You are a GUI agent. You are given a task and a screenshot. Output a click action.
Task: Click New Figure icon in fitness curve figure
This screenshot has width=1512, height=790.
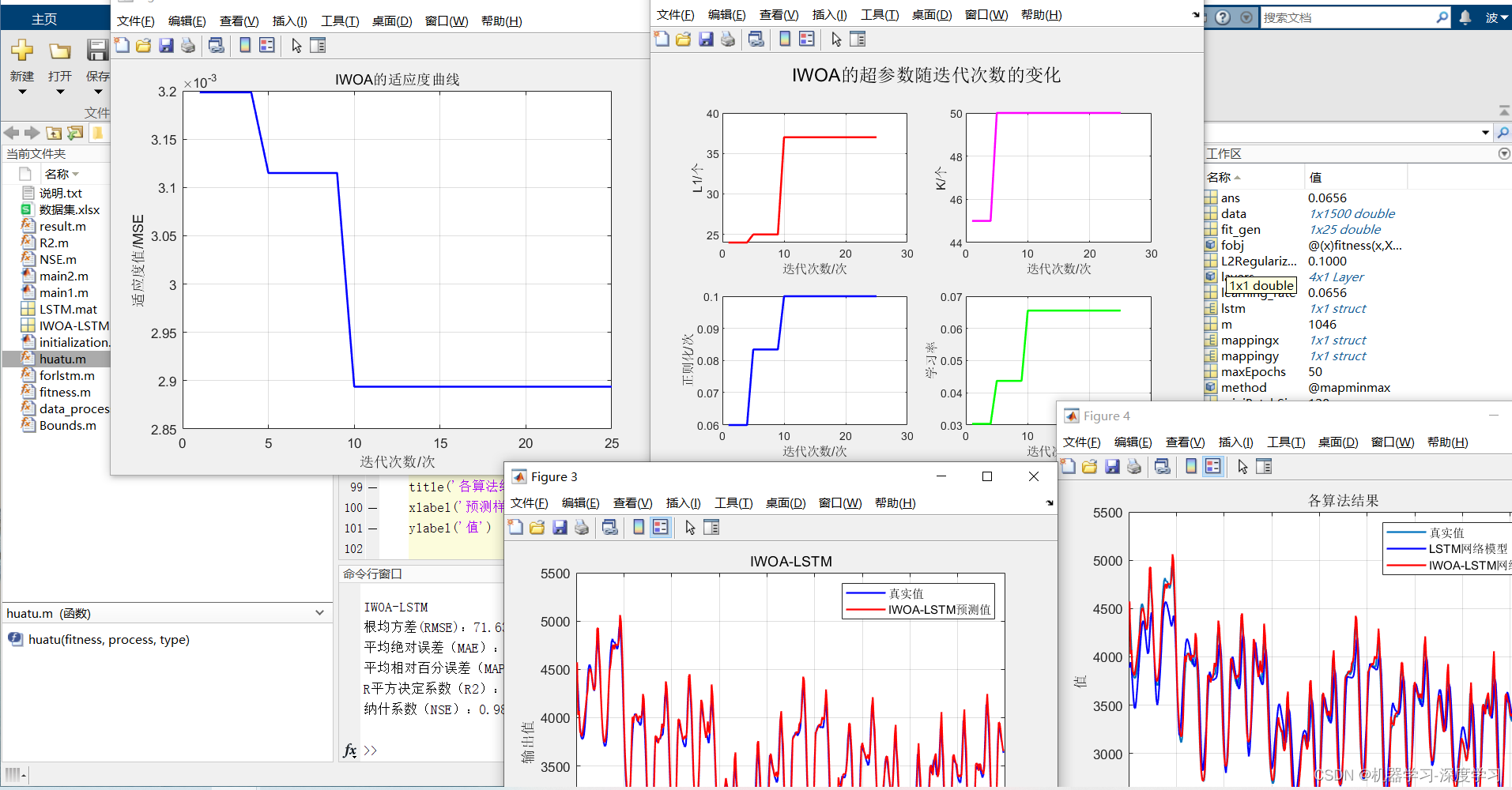122,46
